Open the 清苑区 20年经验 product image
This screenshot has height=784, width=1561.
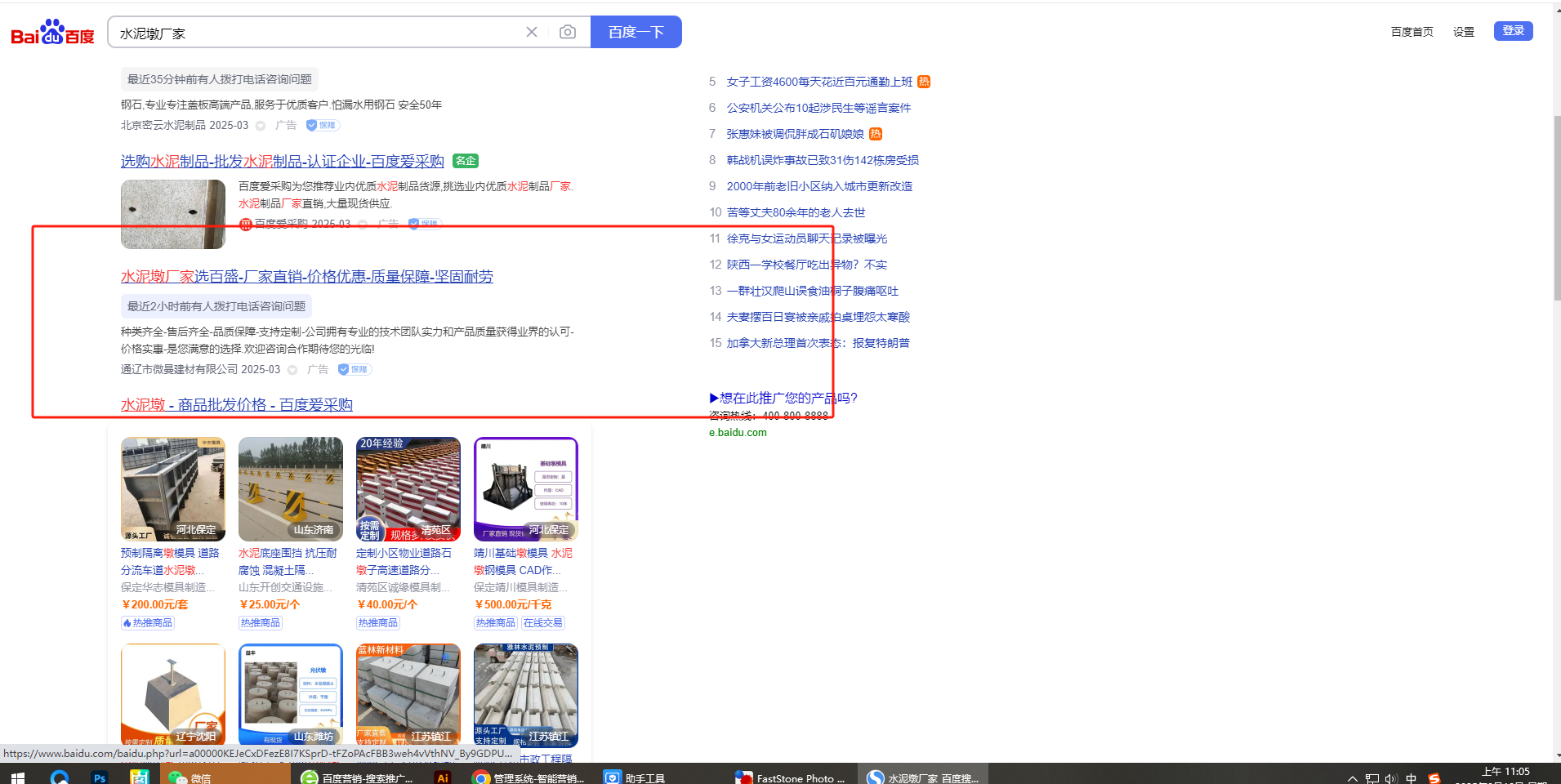408,489
